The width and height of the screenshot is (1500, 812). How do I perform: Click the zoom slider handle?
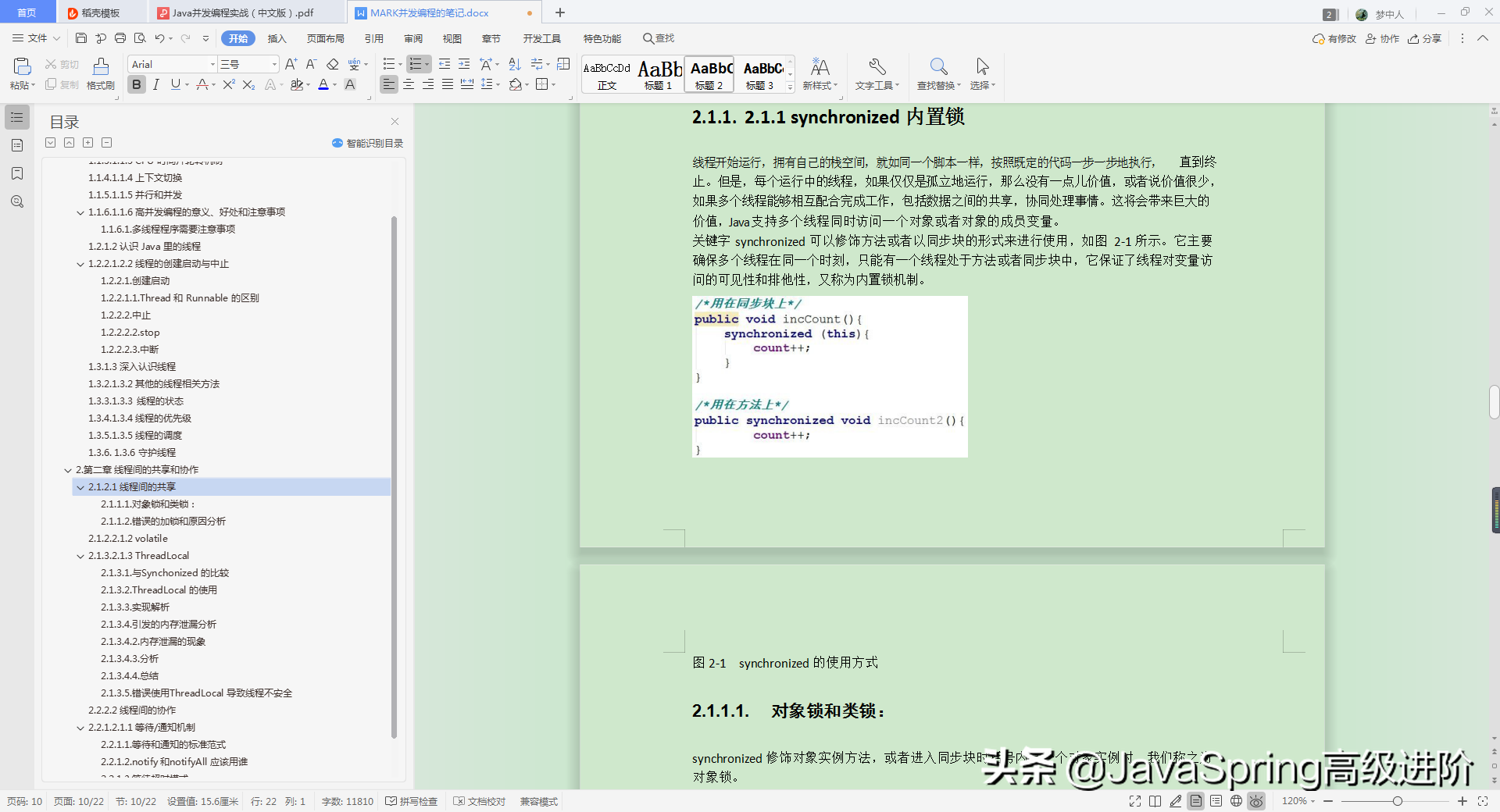point(1397,801)
